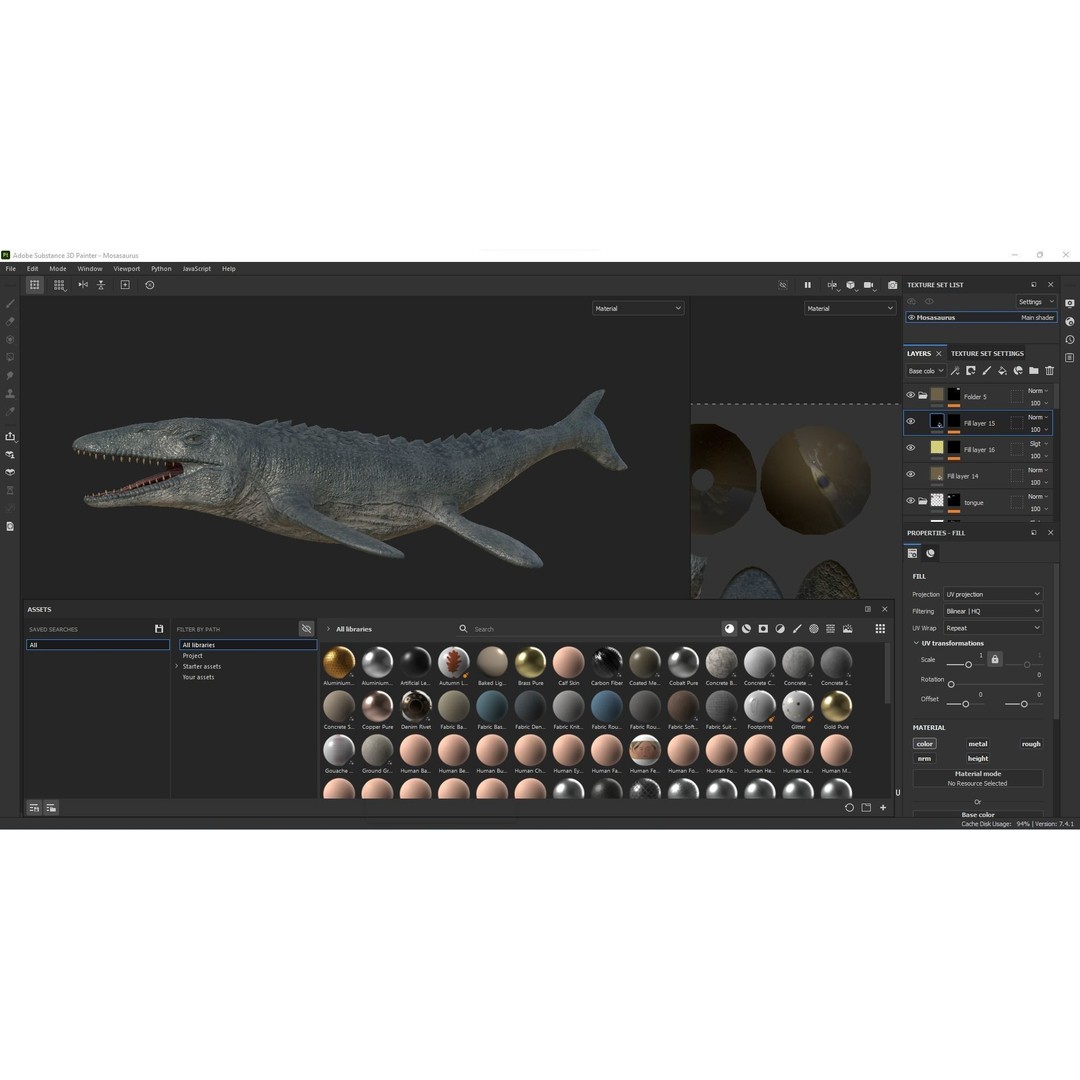The height and width of the screenshot is (1080, 1080).
Task: Open the UV Wrap Repeat dropdown
Action: (x=993, y=628)
